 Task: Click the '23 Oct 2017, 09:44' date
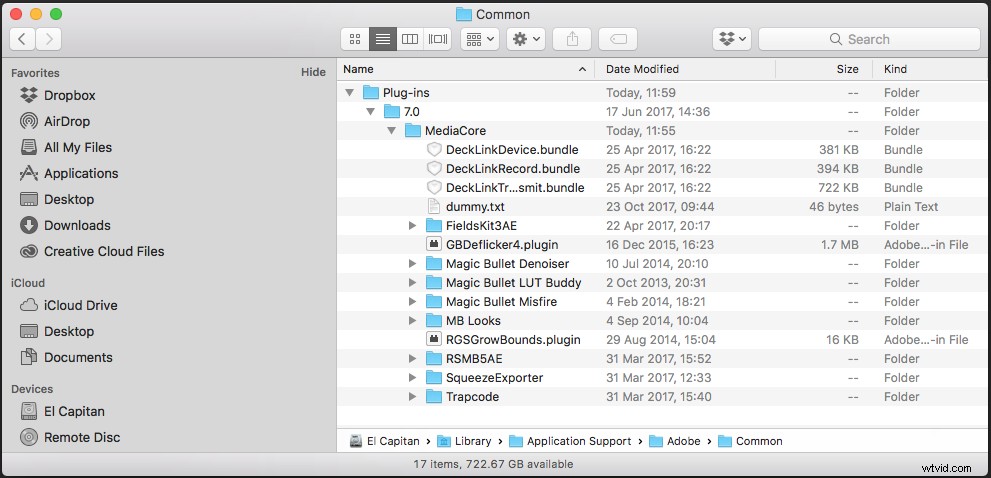click(x=660, y=207)
